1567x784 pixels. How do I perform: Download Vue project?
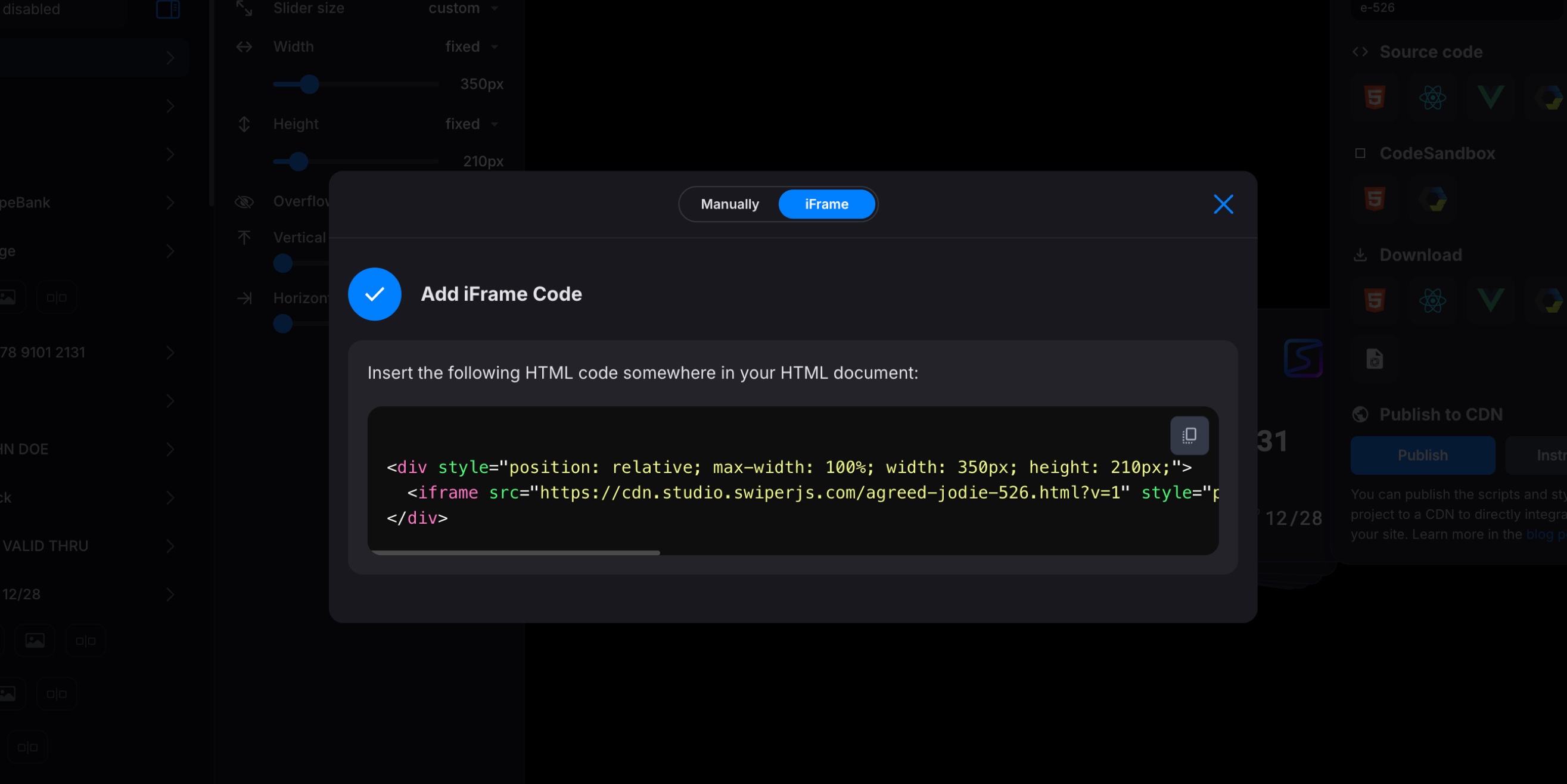coord(1490,300)
